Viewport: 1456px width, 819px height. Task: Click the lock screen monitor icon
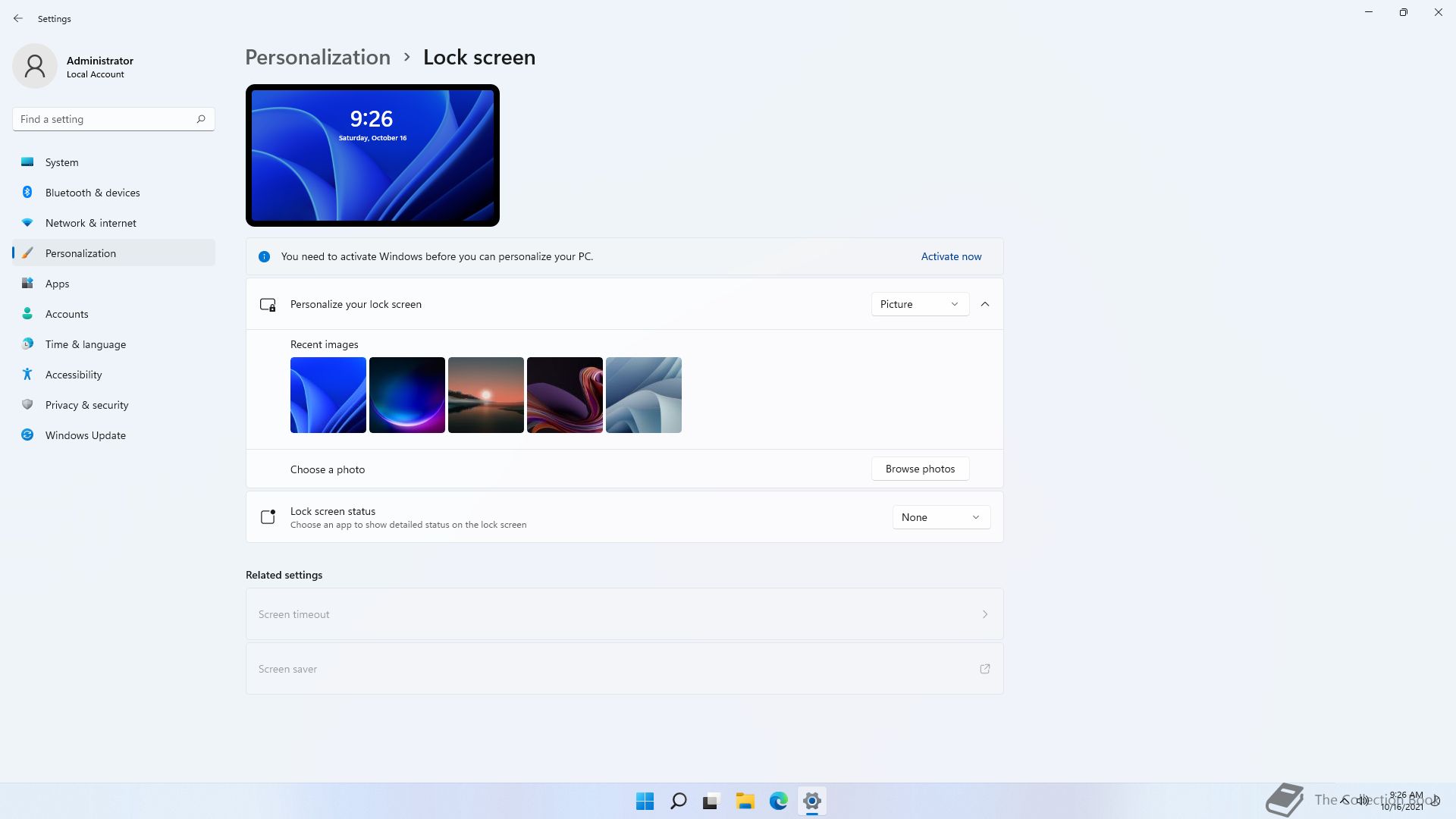[x=268, y=304]
